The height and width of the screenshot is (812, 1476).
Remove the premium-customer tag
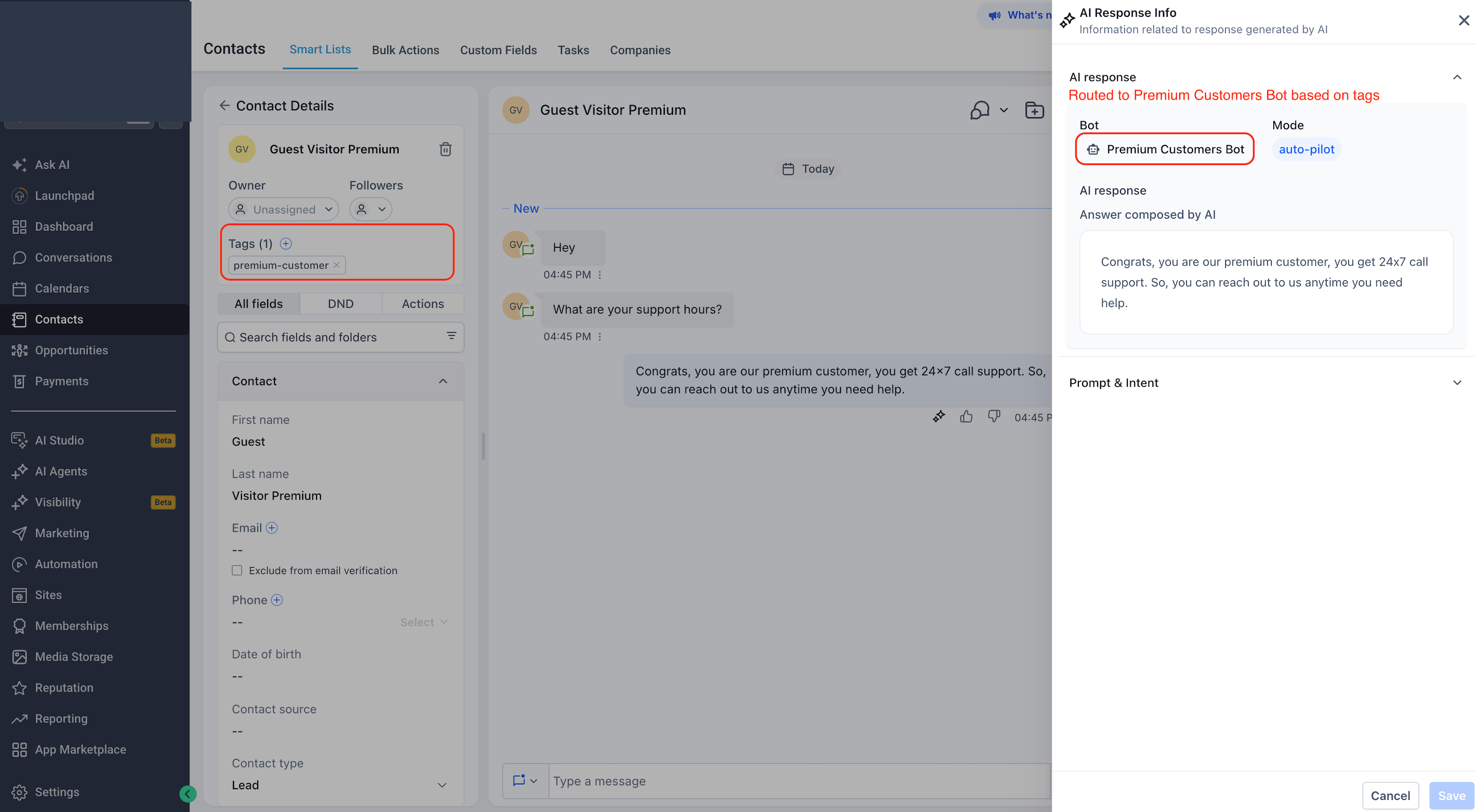(336, 265)
